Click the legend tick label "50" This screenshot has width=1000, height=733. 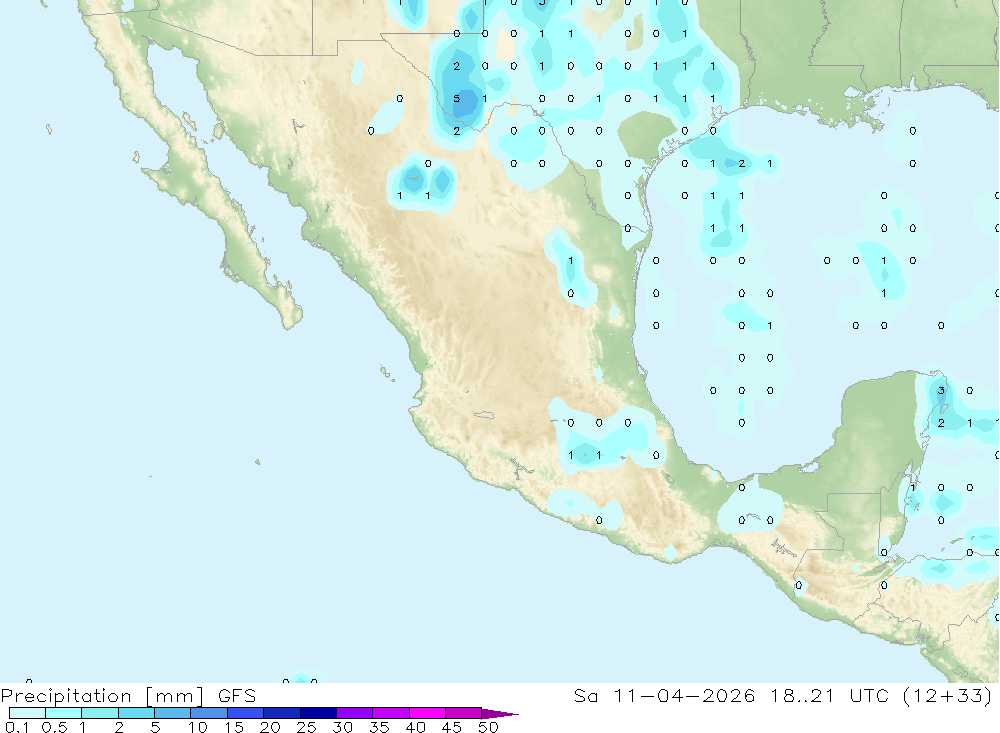point(489,727)
